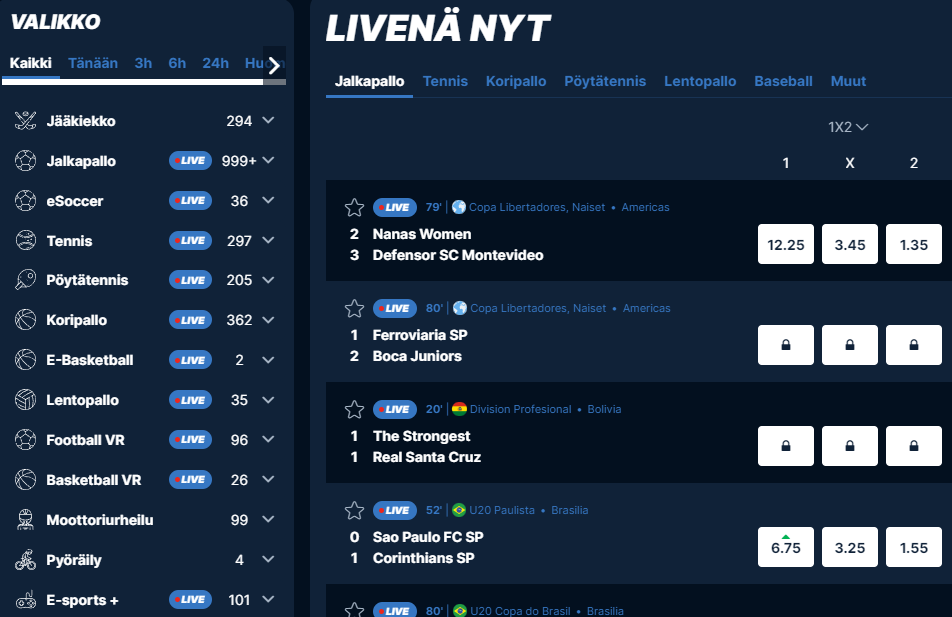This screenshot has width=952, height=617.
Task: Switch to the Tennis live tab
Action: tap(445, 81)
